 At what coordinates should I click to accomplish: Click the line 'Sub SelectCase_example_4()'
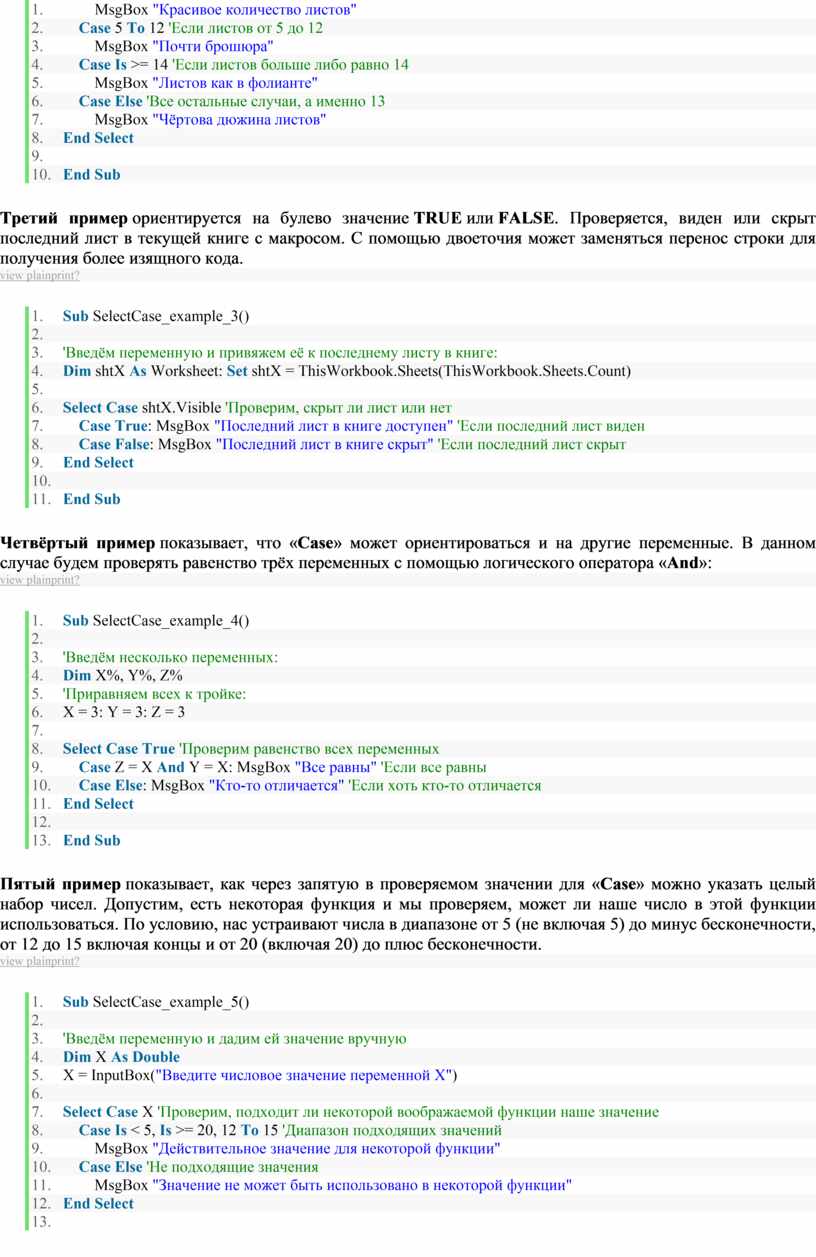tap(156, 621)
